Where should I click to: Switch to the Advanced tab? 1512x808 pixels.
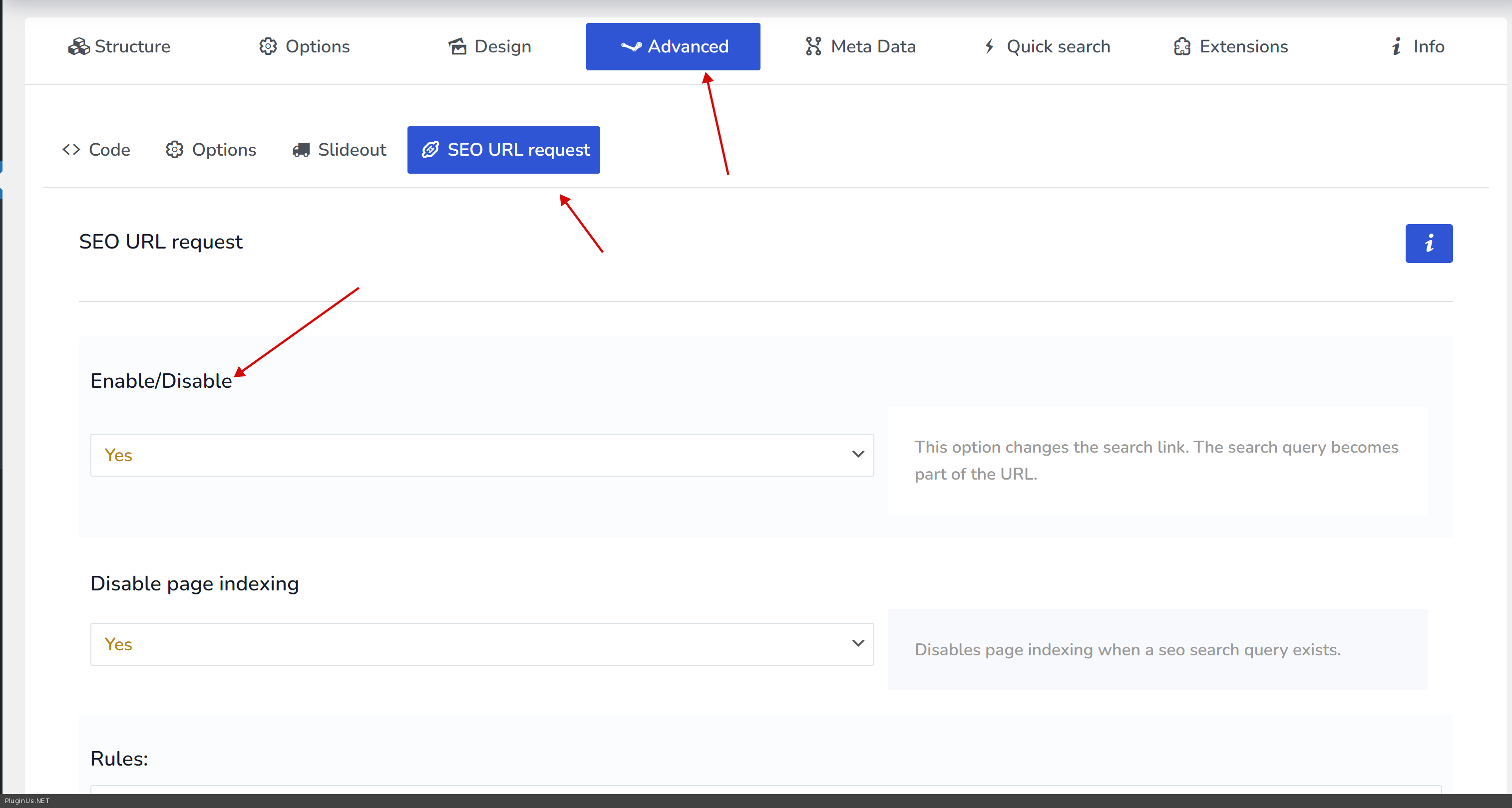click(673, 46)
